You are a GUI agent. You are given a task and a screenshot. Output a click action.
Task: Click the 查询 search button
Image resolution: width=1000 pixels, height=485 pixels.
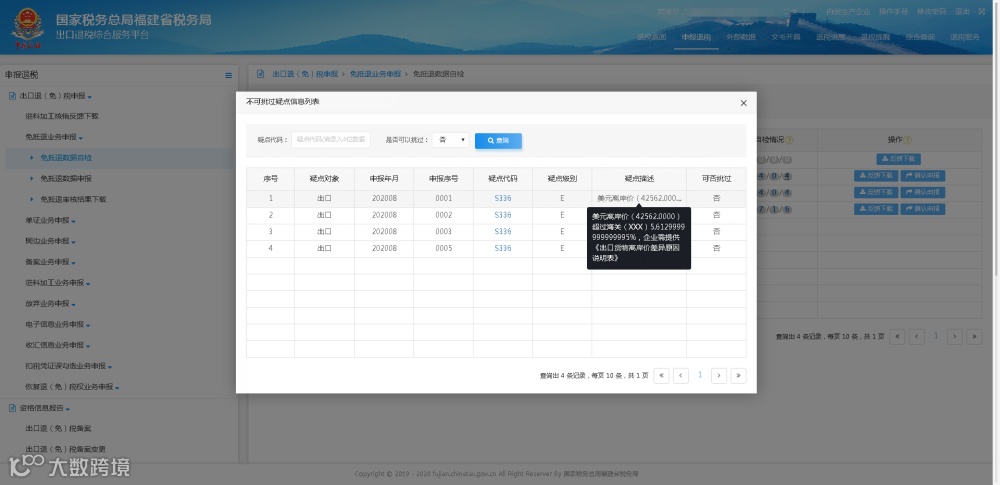498,140
